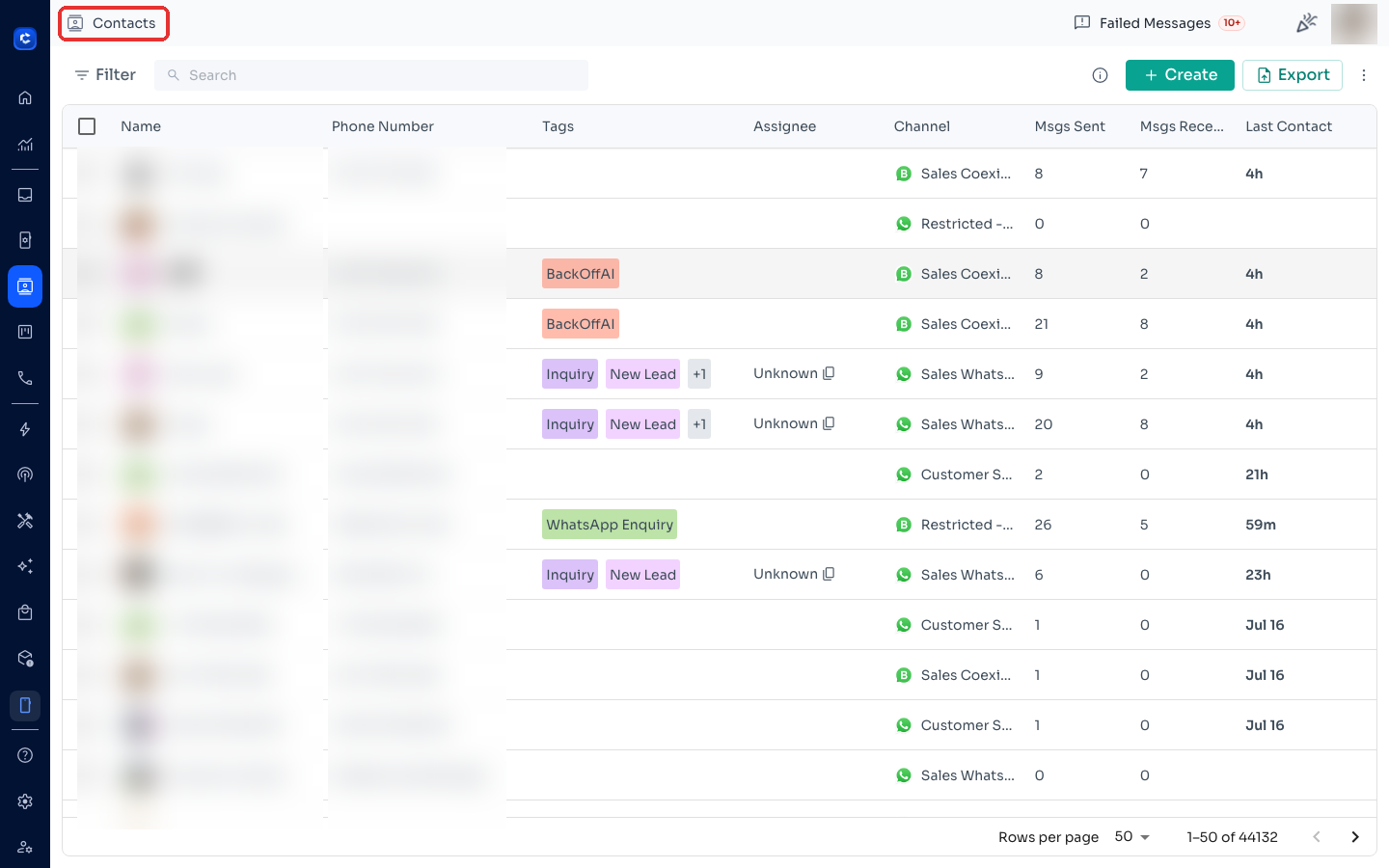Open the device book icon below inbox
Viewport: 1389px width, 868px height.
25,240
